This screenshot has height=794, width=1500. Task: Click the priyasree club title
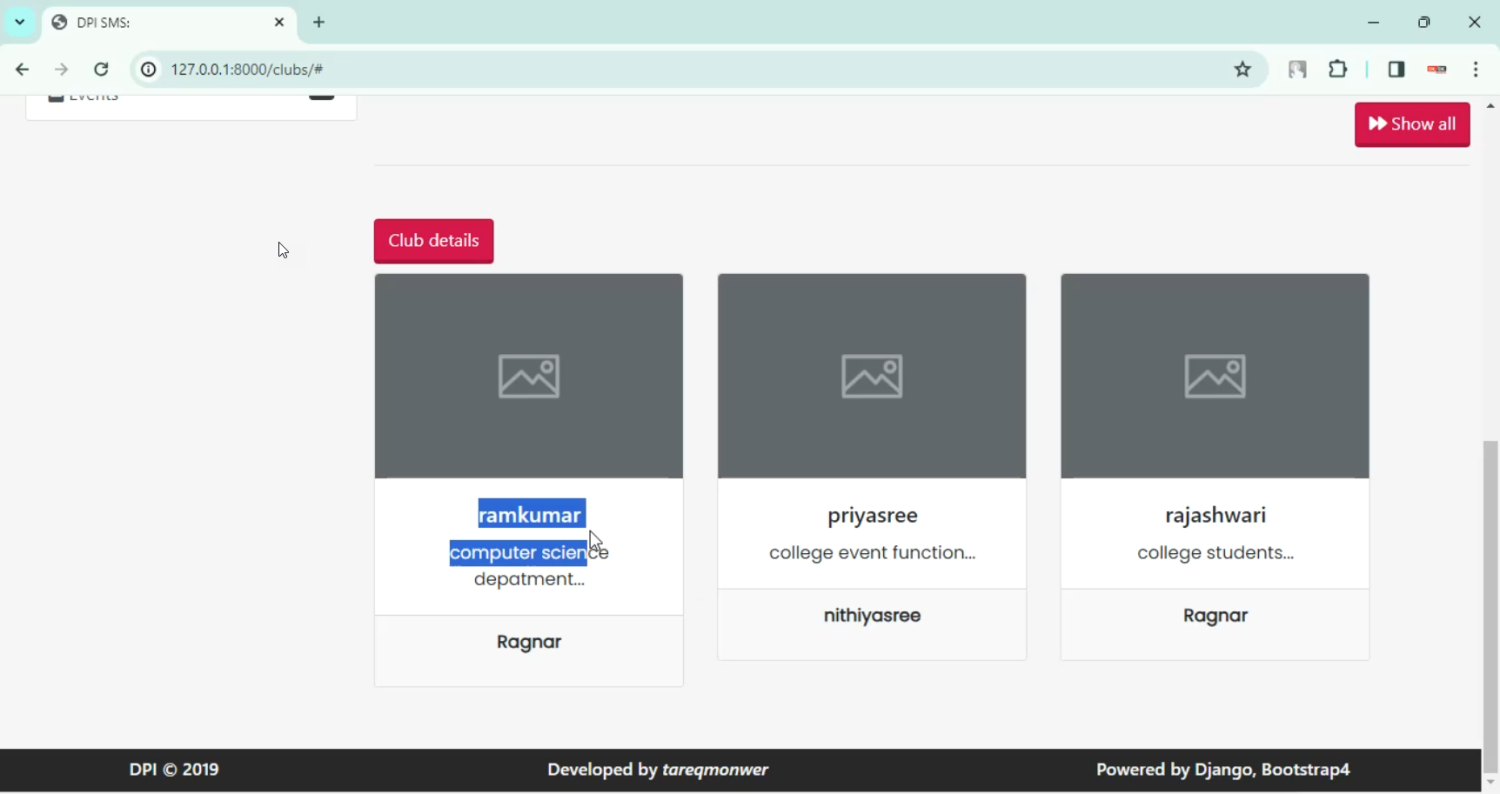(x=872, y=515)
